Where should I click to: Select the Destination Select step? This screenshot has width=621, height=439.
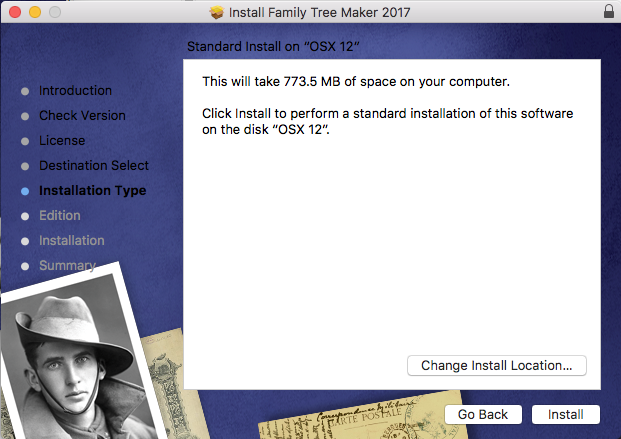(x=94, y=166)
